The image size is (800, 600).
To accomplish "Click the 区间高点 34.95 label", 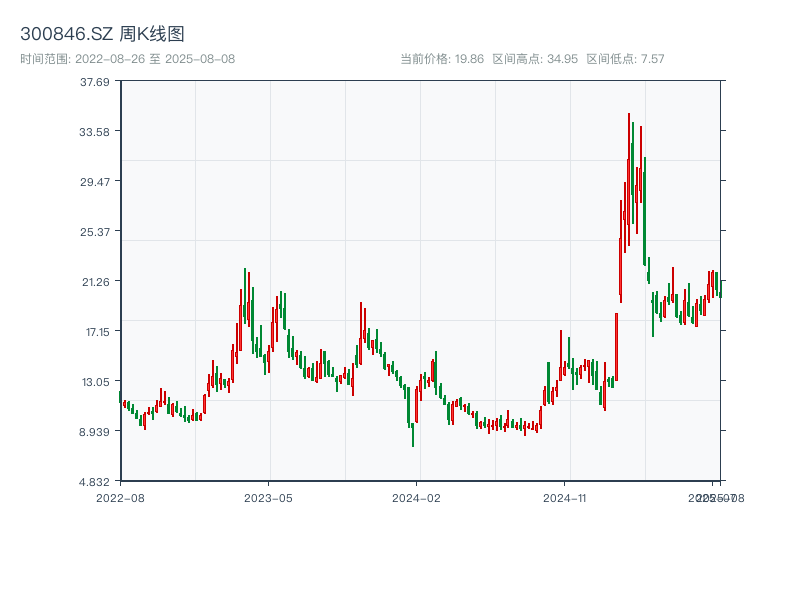I will coord(535,59).
